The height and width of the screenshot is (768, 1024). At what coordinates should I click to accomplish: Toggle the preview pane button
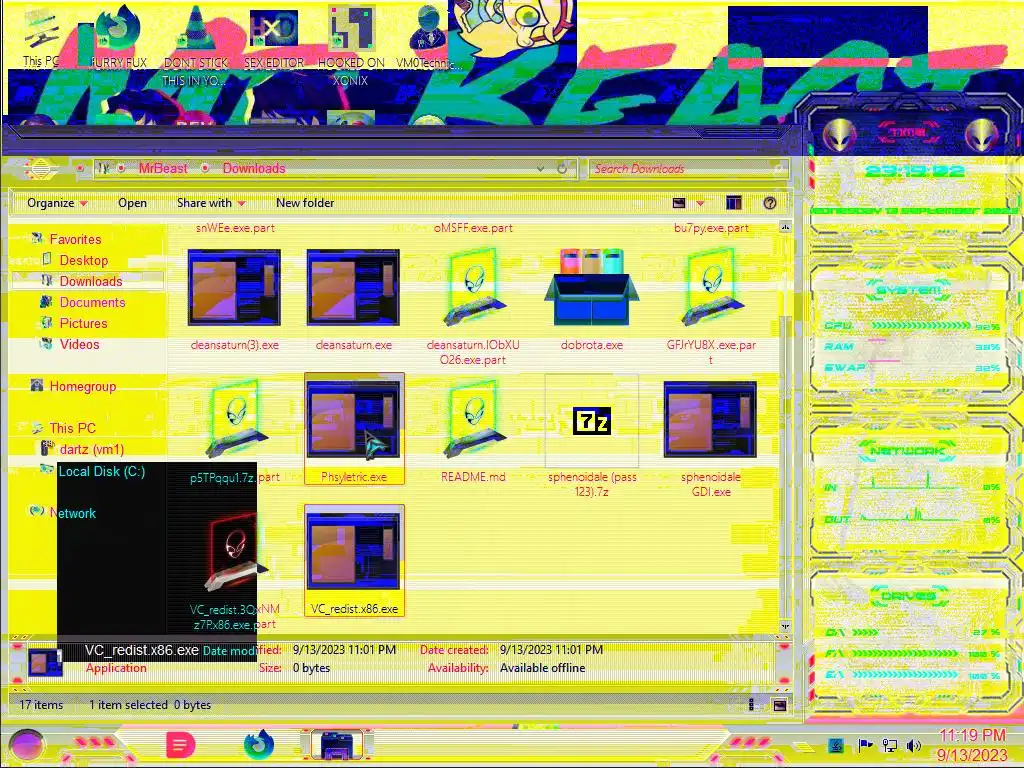click(733, 203)
